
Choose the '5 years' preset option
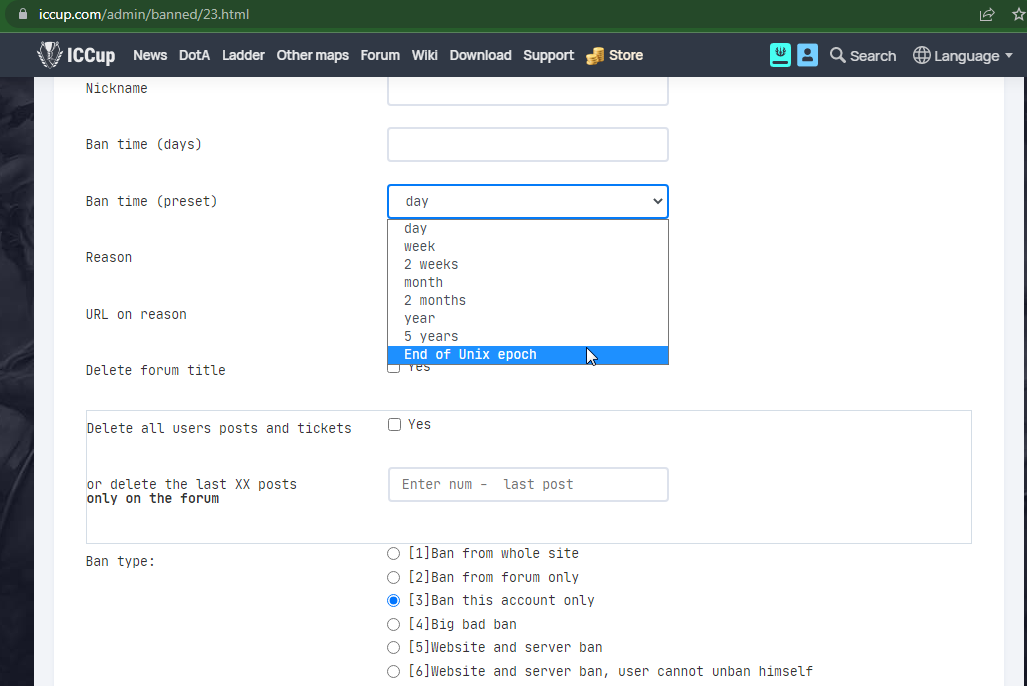528,336
